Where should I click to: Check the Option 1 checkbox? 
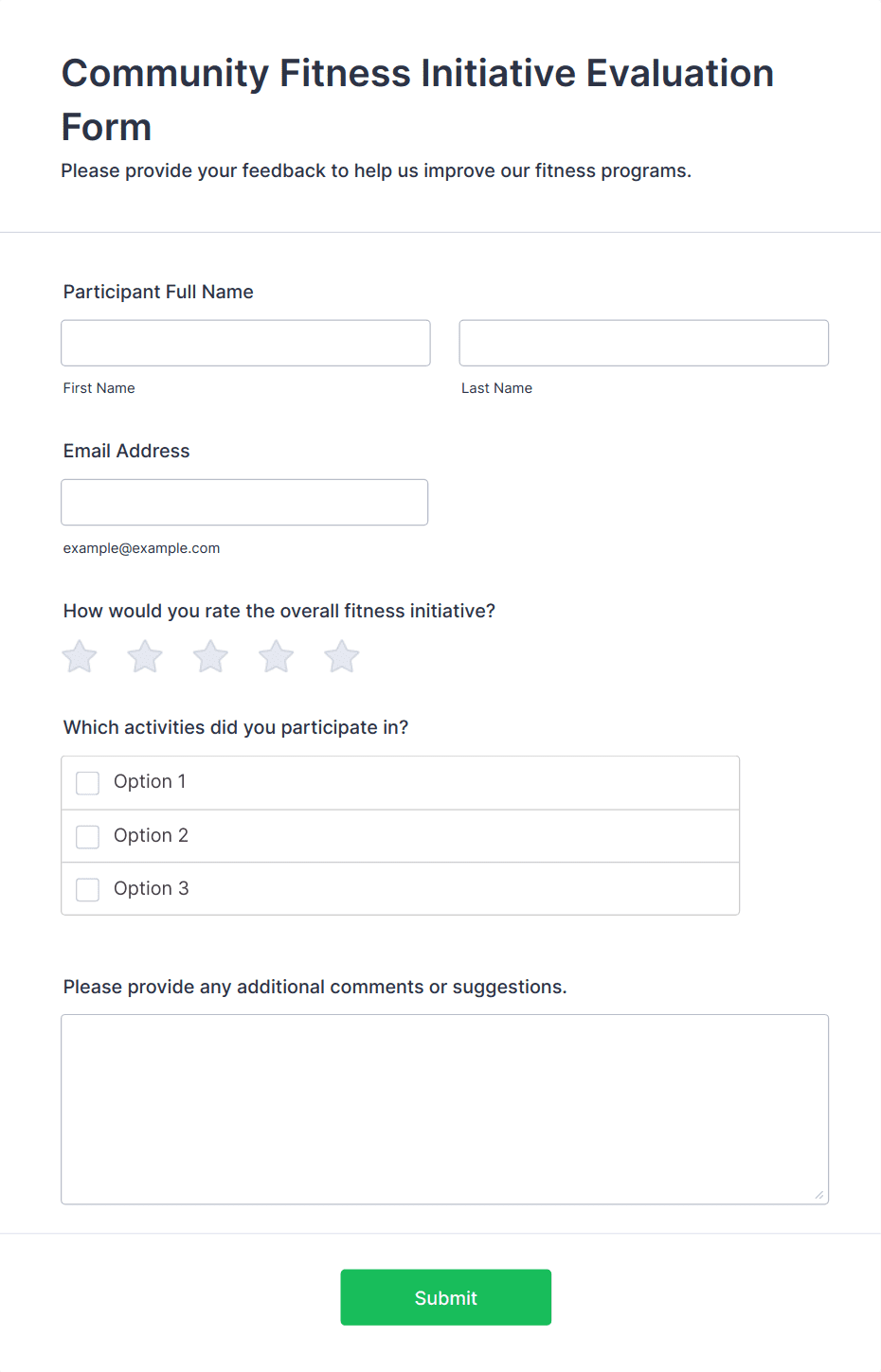(88, 783)
